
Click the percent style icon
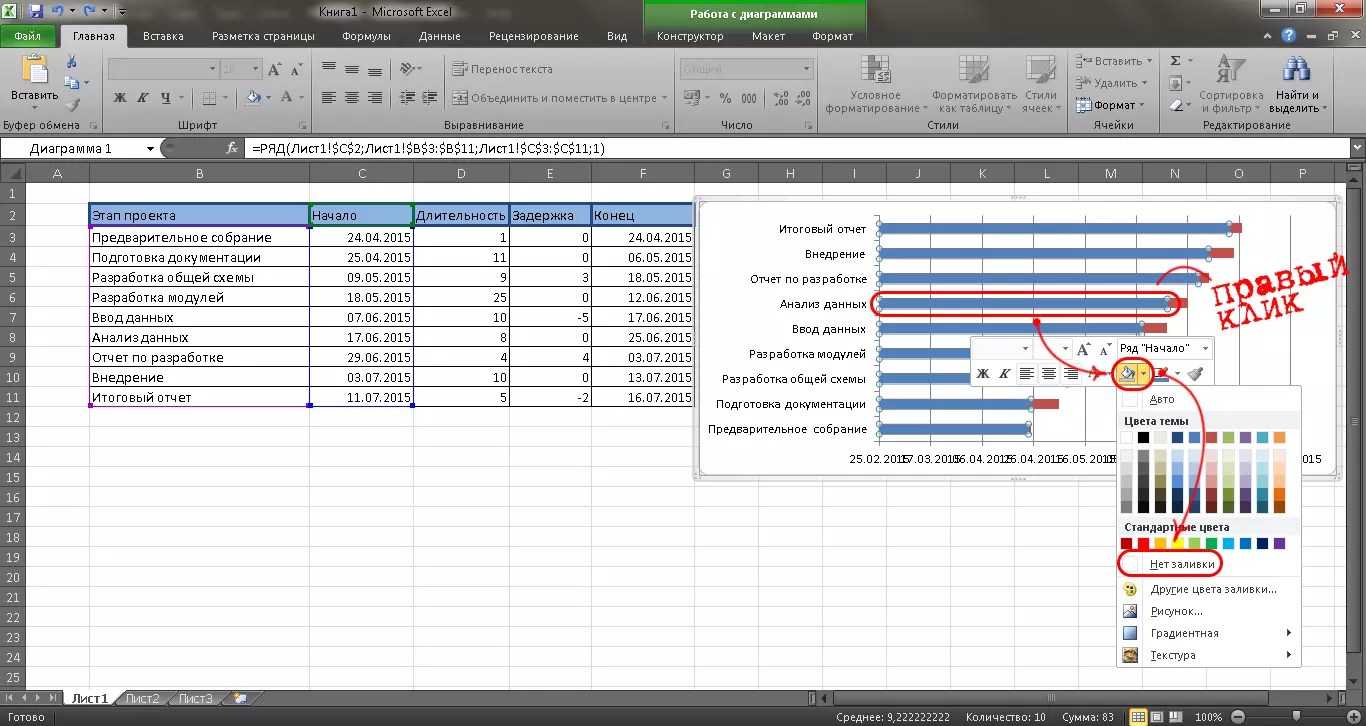pos(723,98)
